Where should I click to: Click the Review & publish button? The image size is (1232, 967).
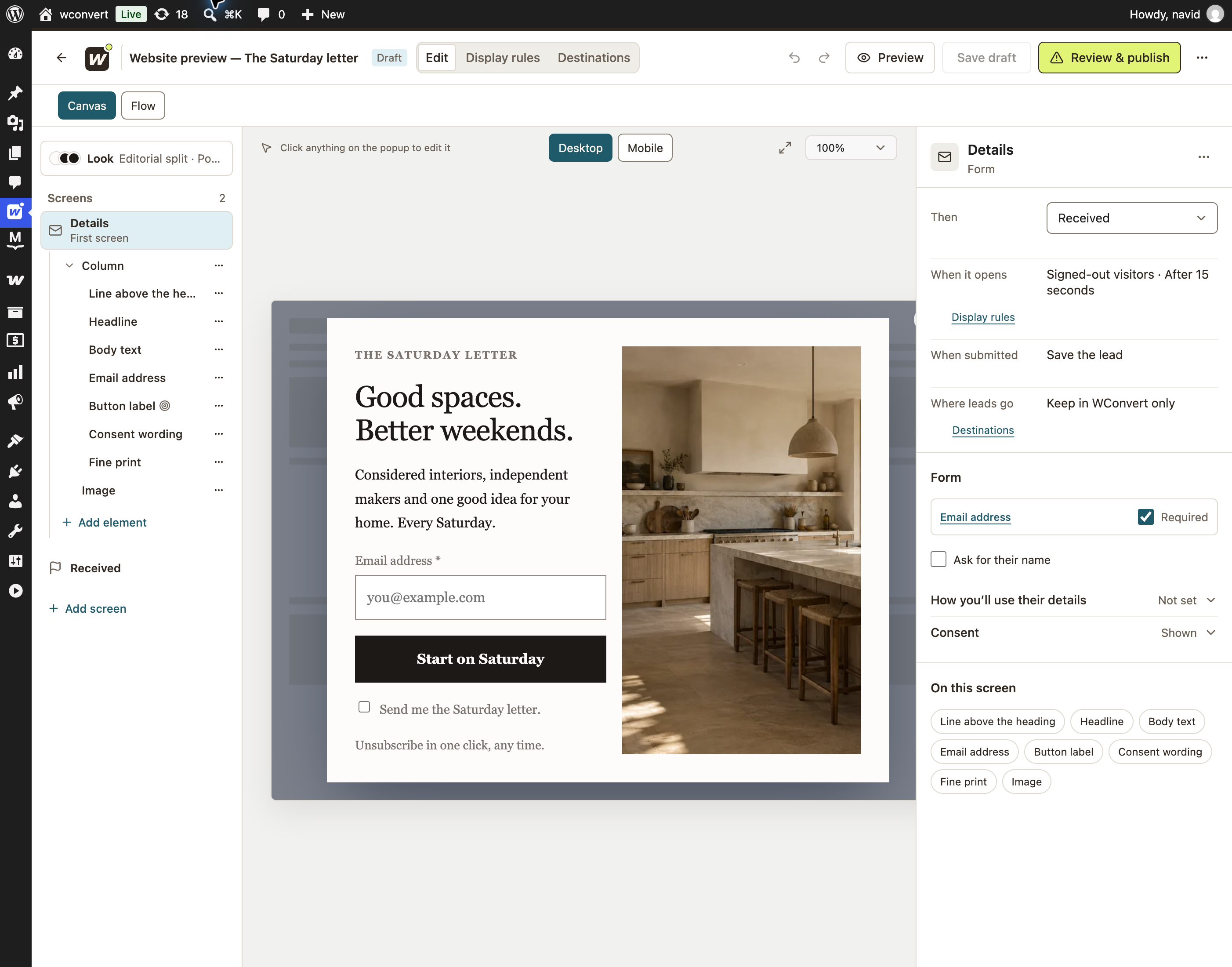[x=1109, y=58]
